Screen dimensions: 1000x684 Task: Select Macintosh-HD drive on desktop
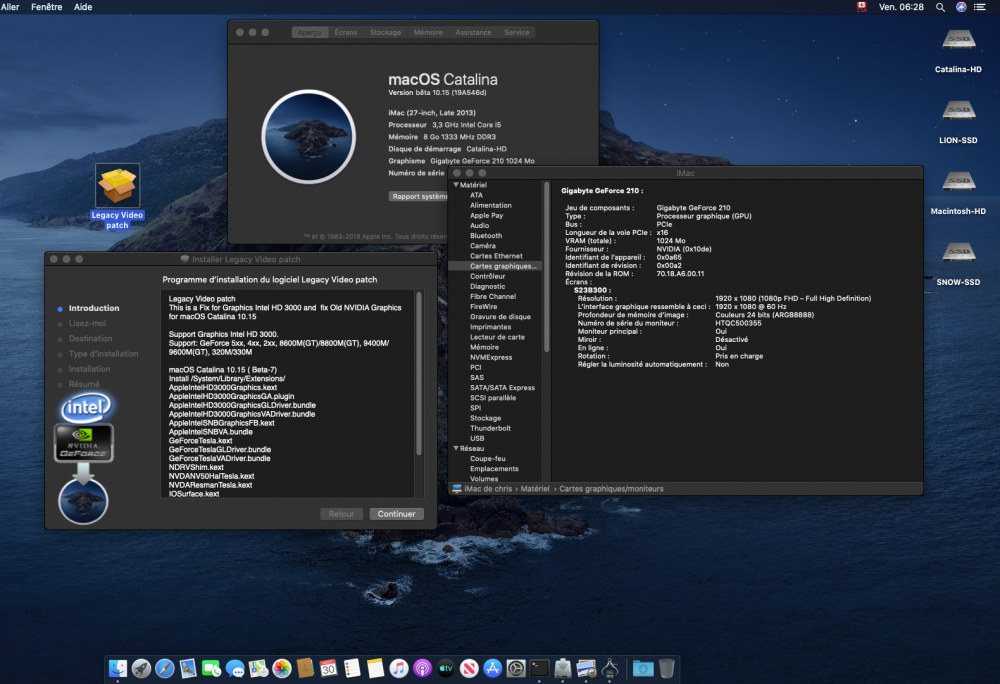click(958, 193)
